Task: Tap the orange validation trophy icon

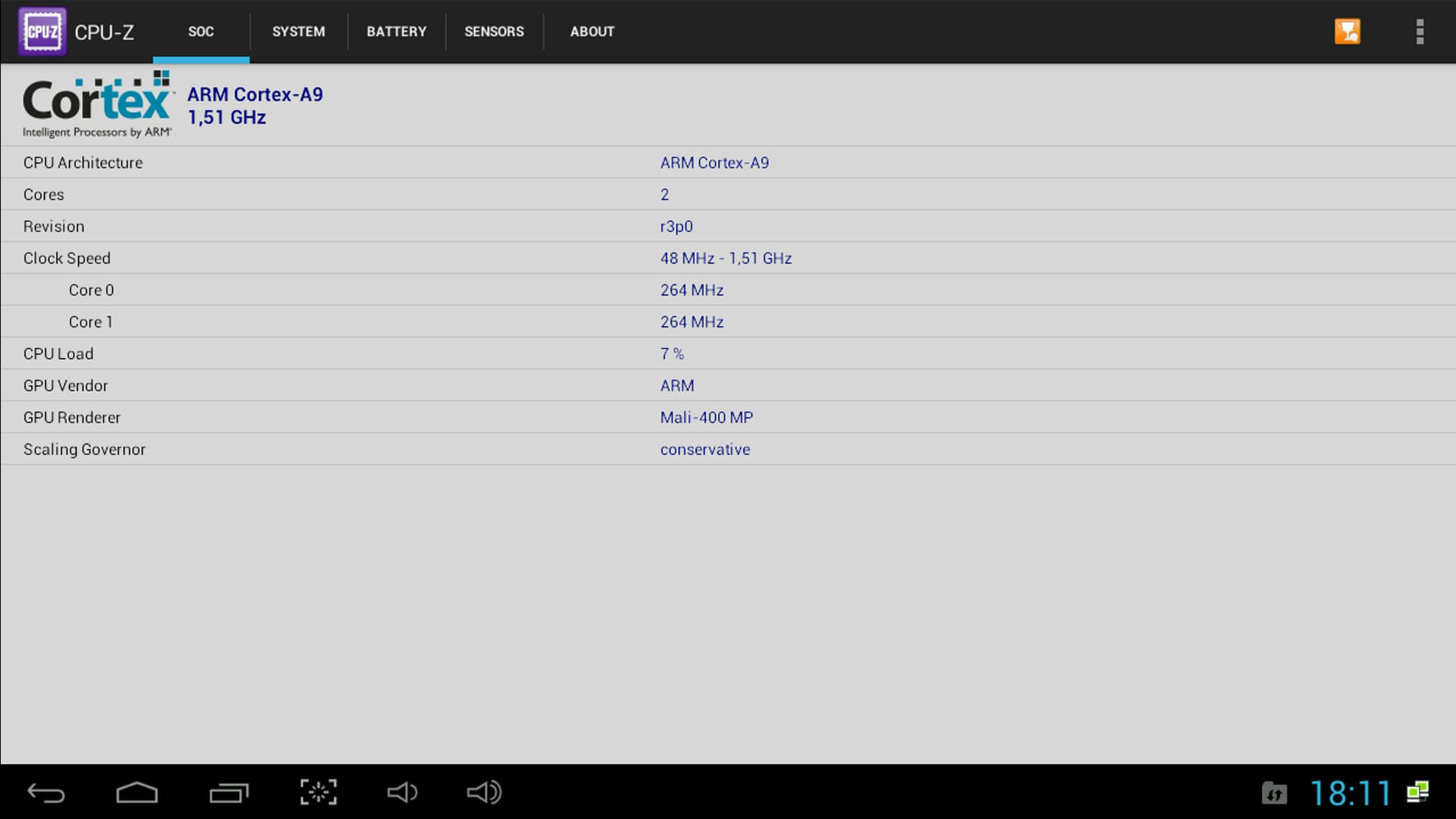Action: pos(1347,32)
